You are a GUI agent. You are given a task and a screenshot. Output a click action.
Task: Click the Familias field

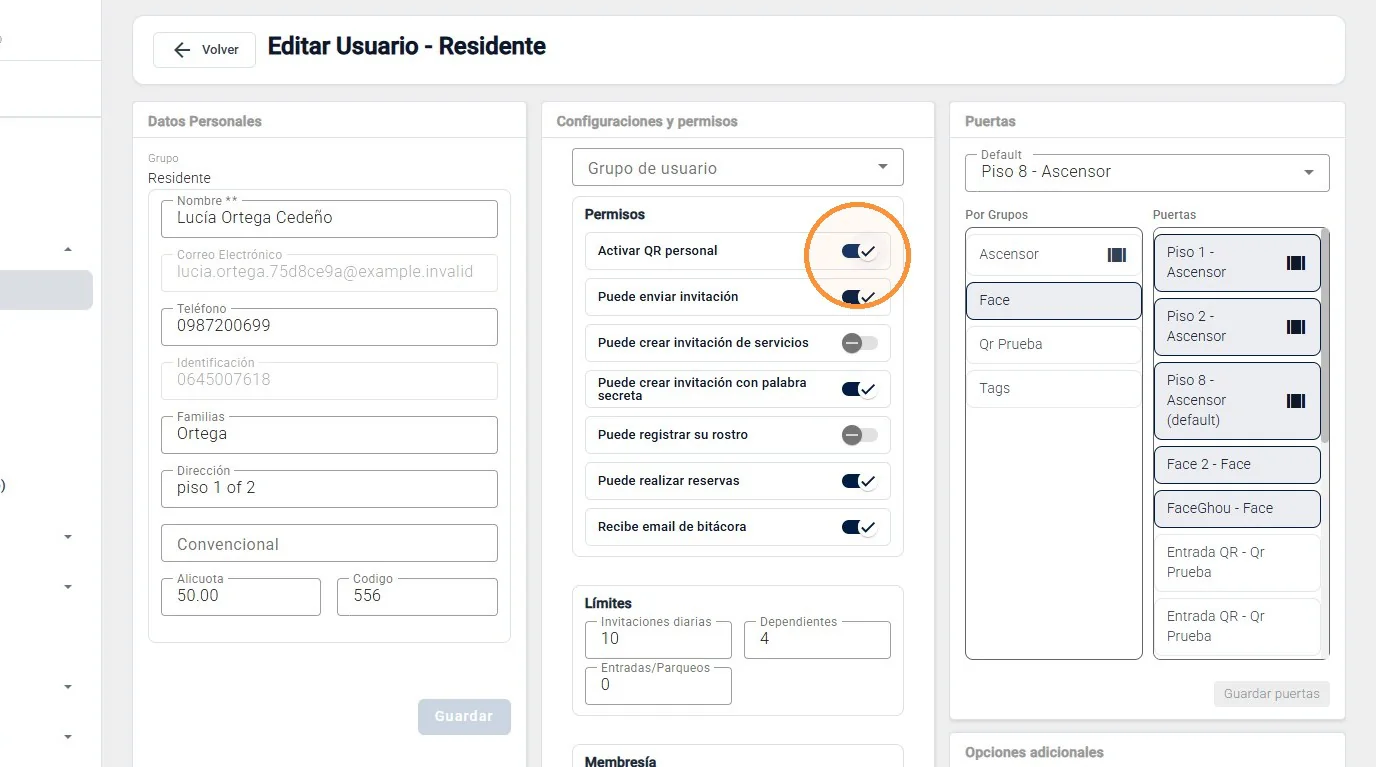point(329,434)
